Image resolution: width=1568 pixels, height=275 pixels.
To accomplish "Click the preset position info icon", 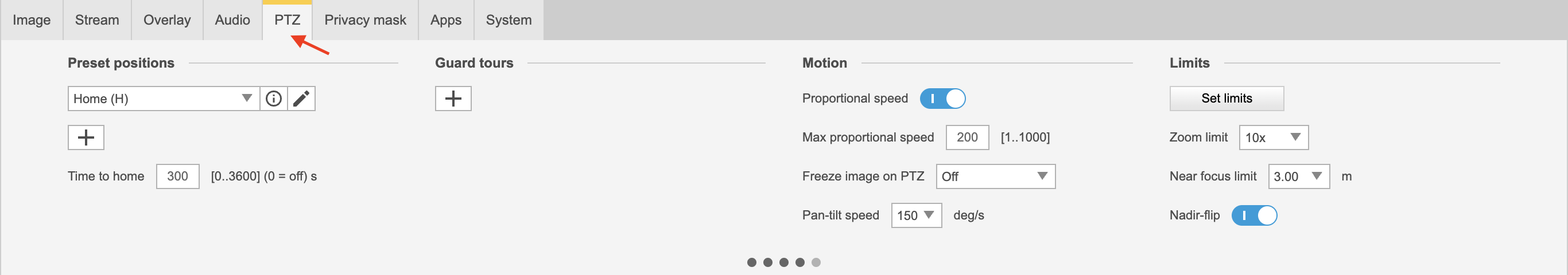I will (x=274, y=99).
